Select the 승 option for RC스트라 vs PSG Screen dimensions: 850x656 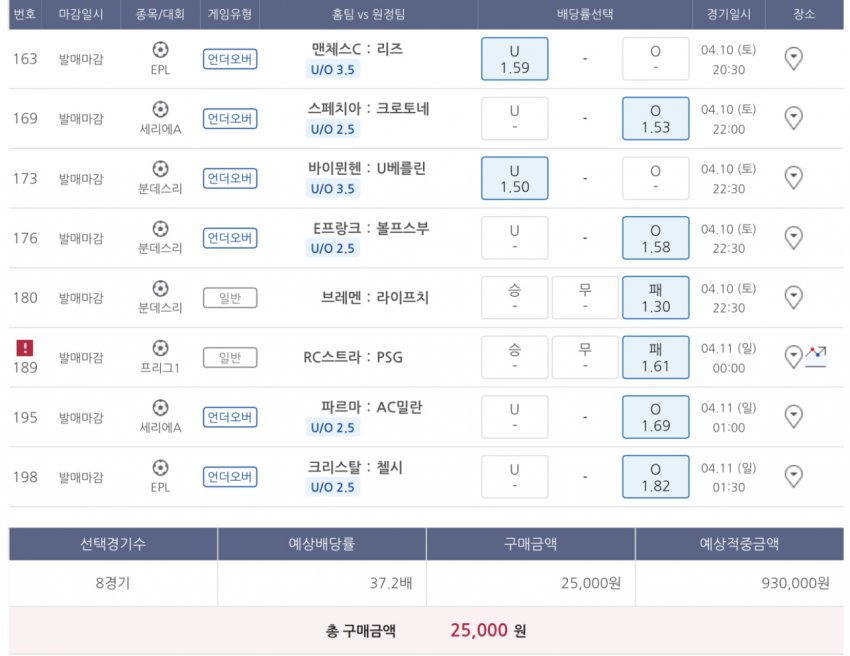(x=514, y=357)
